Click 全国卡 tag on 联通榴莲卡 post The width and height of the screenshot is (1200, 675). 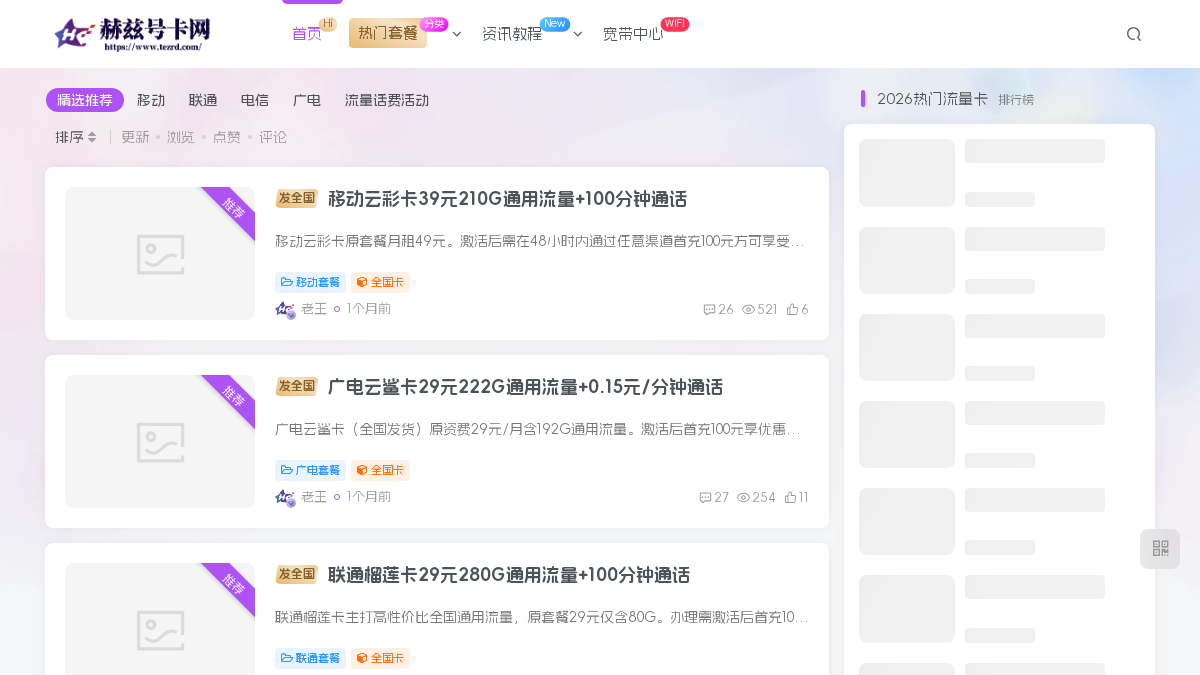click(380, 658)
